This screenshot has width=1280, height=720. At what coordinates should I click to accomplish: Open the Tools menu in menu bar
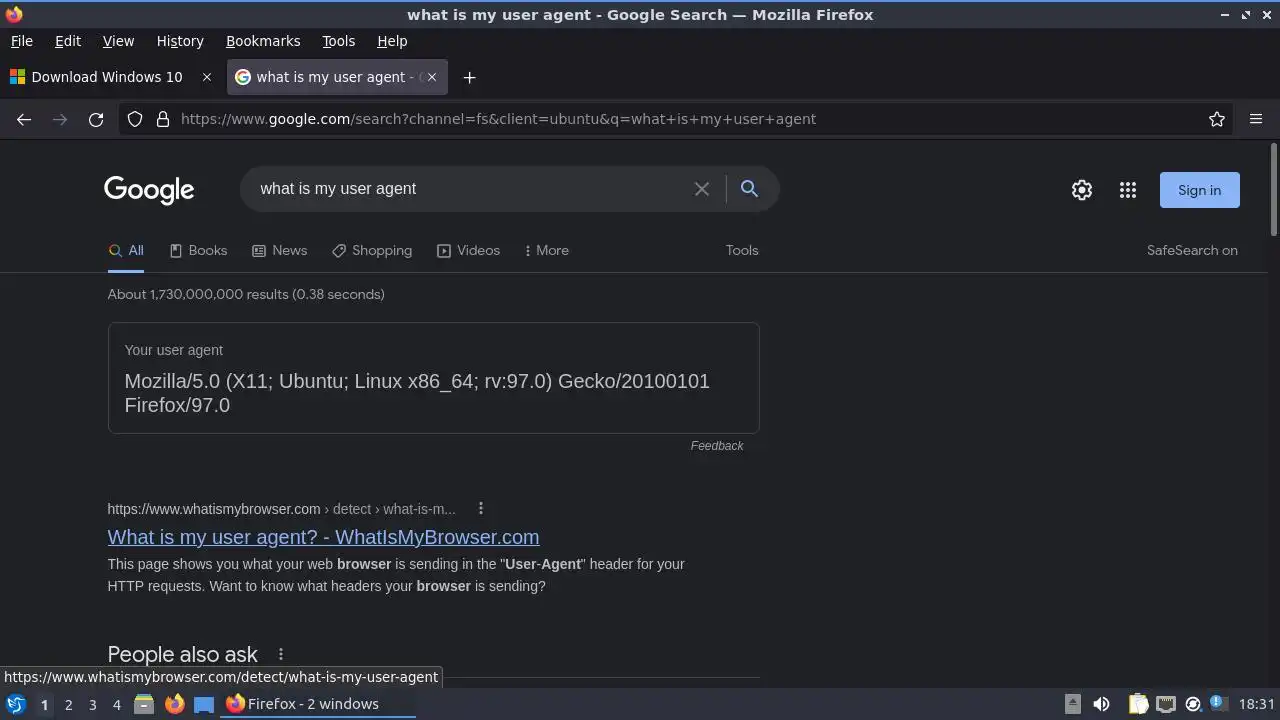338,41
